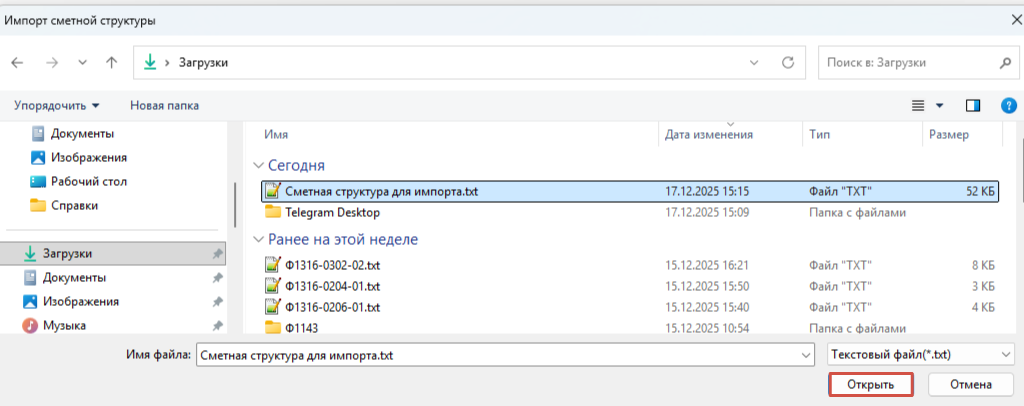Open Документы at top of sidebar
This screenshot has height=406, width=1024.
coord(72,133)
